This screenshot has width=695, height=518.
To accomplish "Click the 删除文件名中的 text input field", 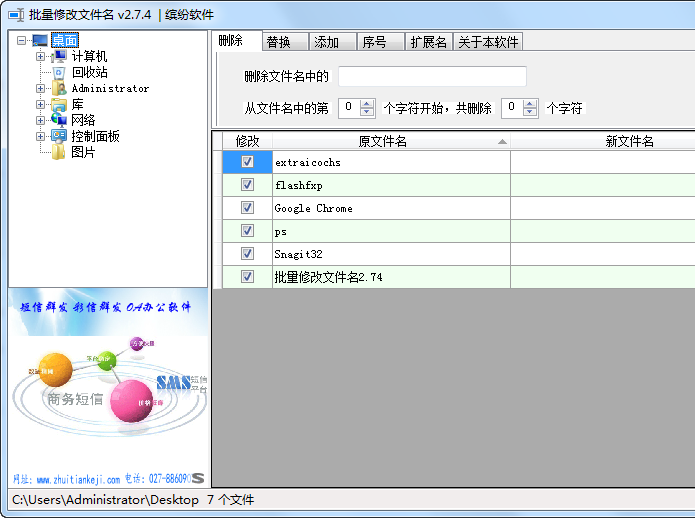I will 432,76.
